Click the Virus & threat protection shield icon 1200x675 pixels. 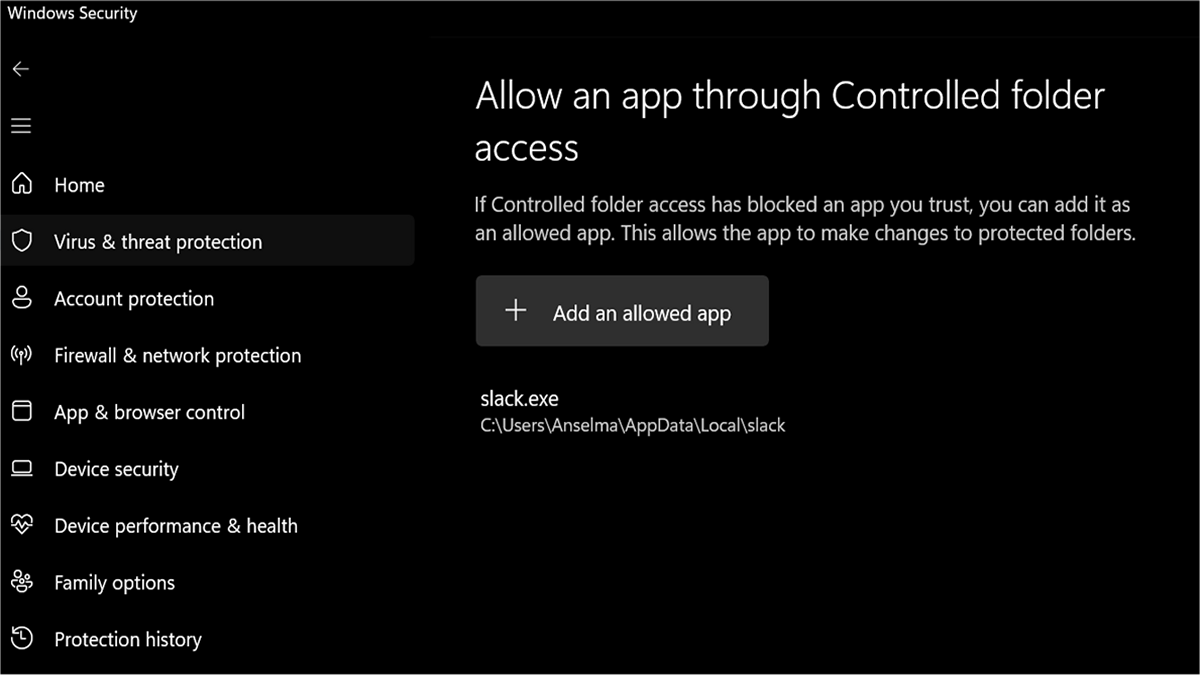tap(21, 241)
